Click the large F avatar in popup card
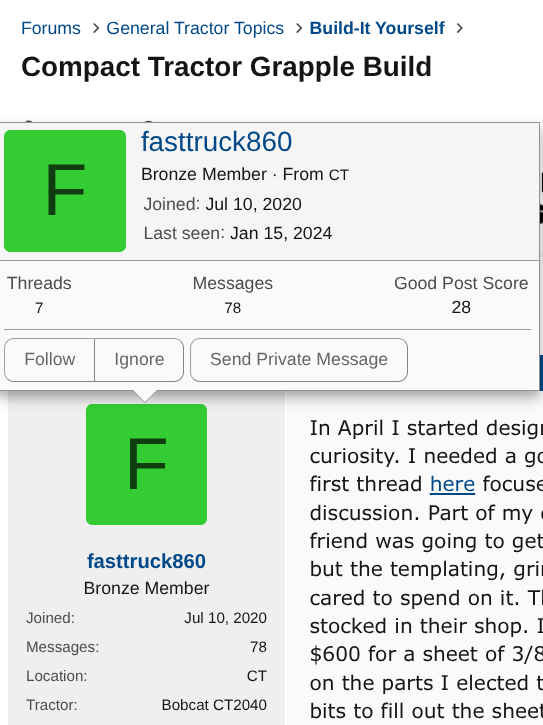Viewport: 543px width, 725px height. 65,191
